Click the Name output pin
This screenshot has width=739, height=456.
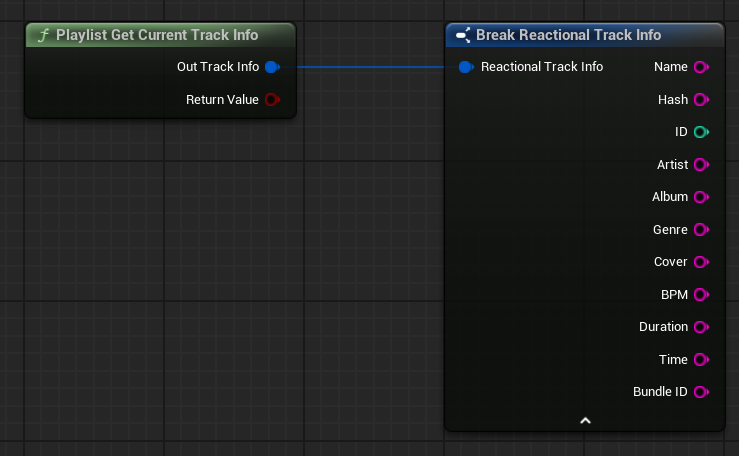click(x=701, y=67)
